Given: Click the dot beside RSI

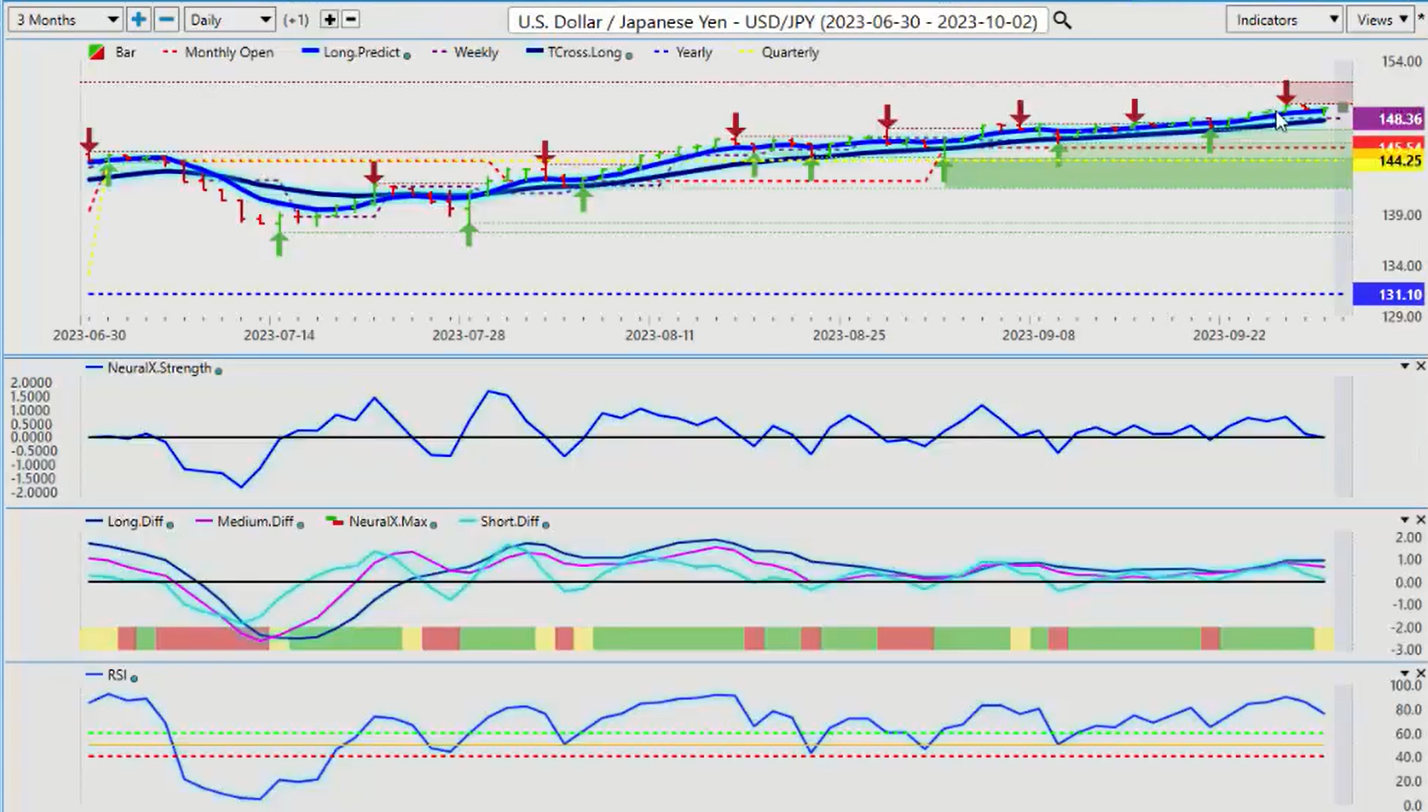Looking at the screenshot, I should (x=134, y=677).
